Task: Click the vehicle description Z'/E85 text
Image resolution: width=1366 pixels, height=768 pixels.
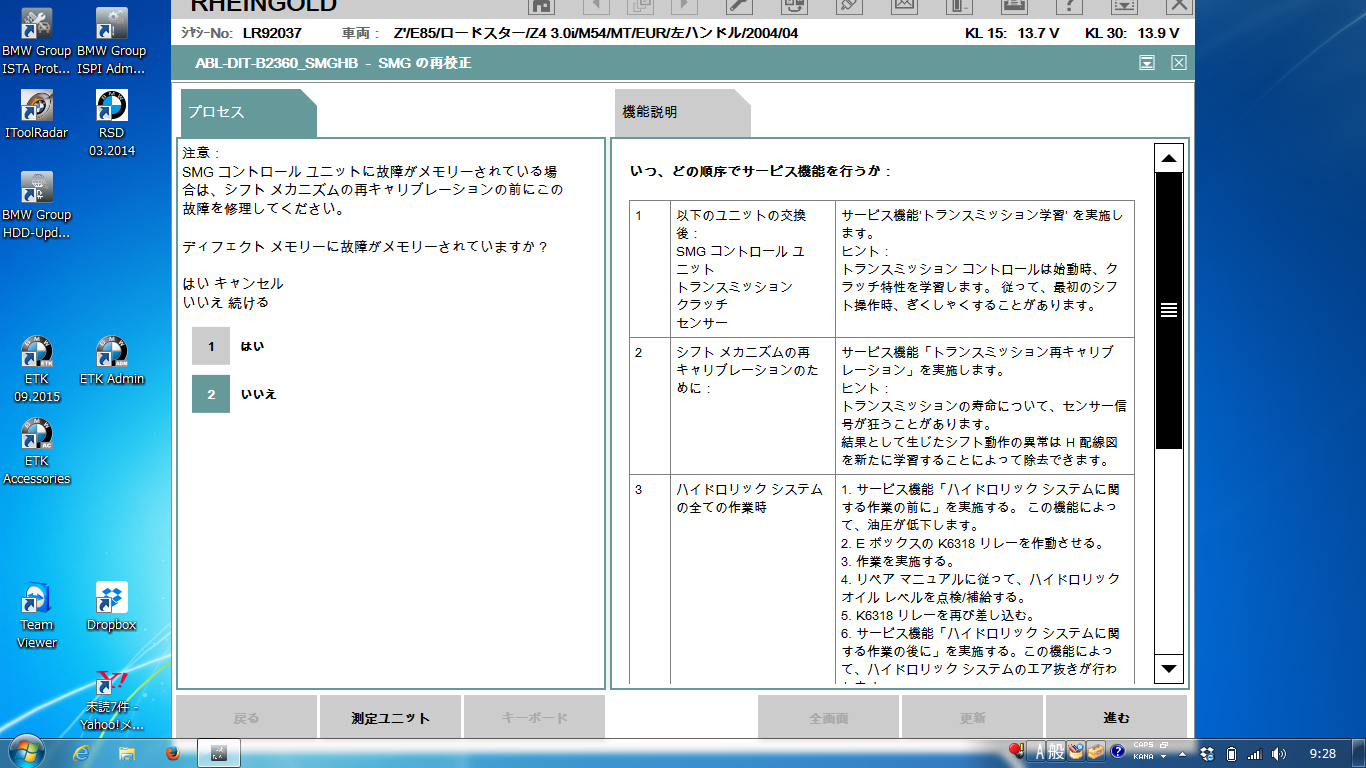Action: [x=596, y=32]
